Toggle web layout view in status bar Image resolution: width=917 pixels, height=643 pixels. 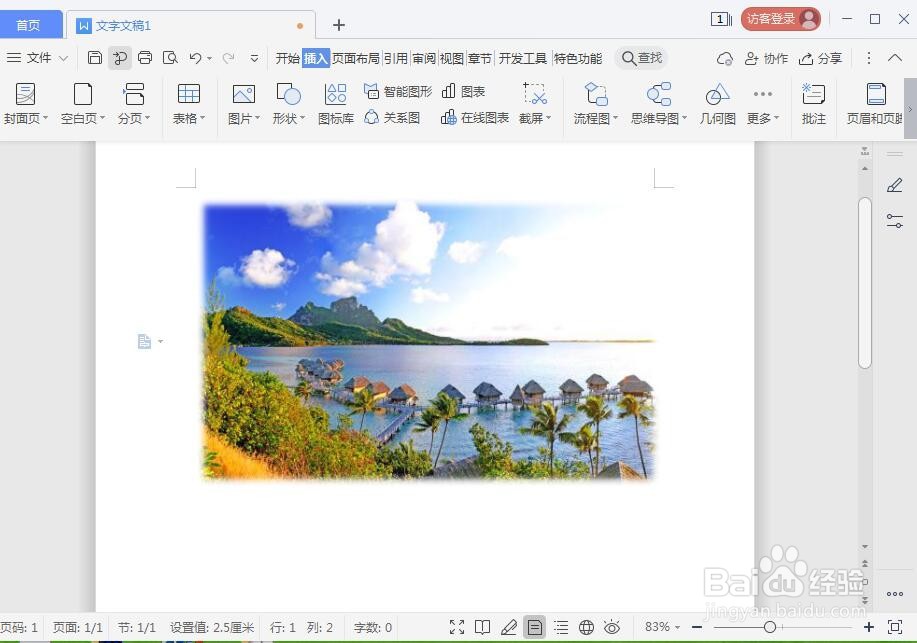[586, 627]
